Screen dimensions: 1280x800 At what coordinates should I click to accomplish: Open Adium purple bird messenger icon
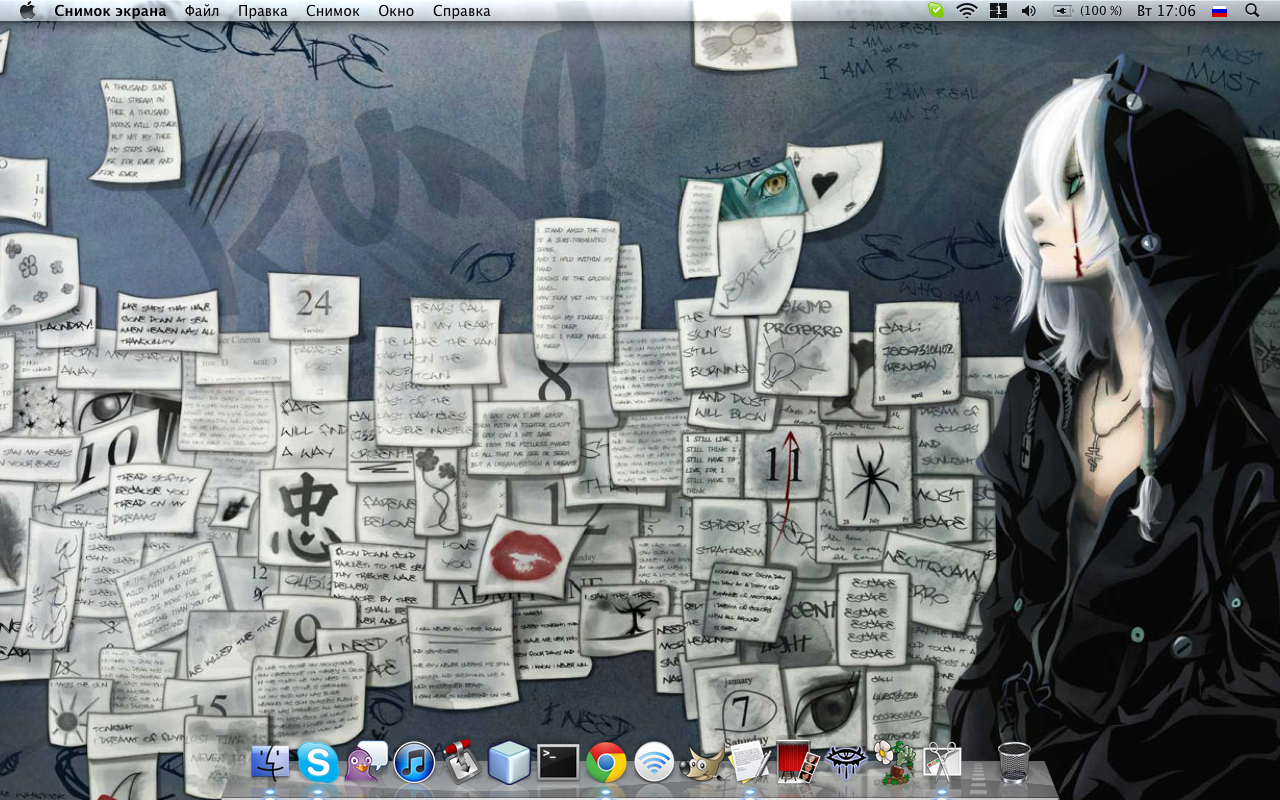coord(366,764)
